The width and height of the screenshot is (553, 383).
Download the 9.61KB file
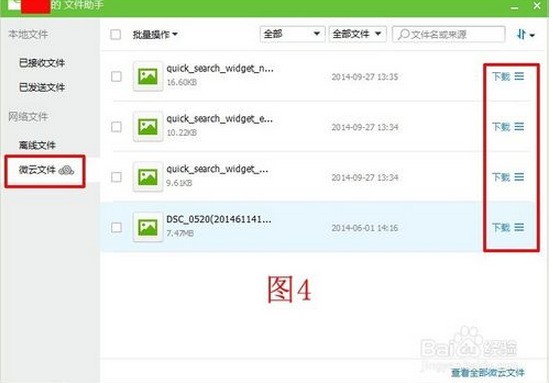(x=501, y=177)
